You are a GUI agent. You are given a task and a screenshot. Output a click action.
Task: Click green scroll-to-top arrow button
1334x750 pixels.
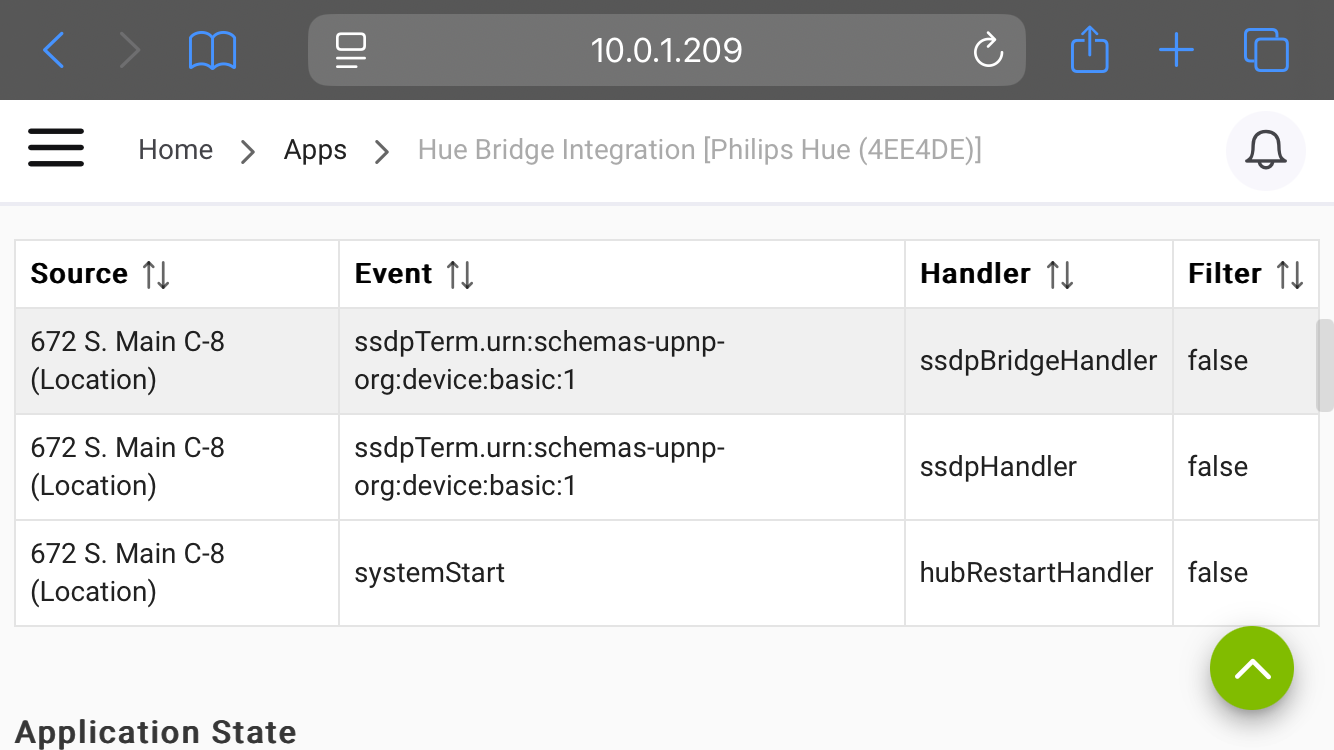click(x=1252, y=668)
